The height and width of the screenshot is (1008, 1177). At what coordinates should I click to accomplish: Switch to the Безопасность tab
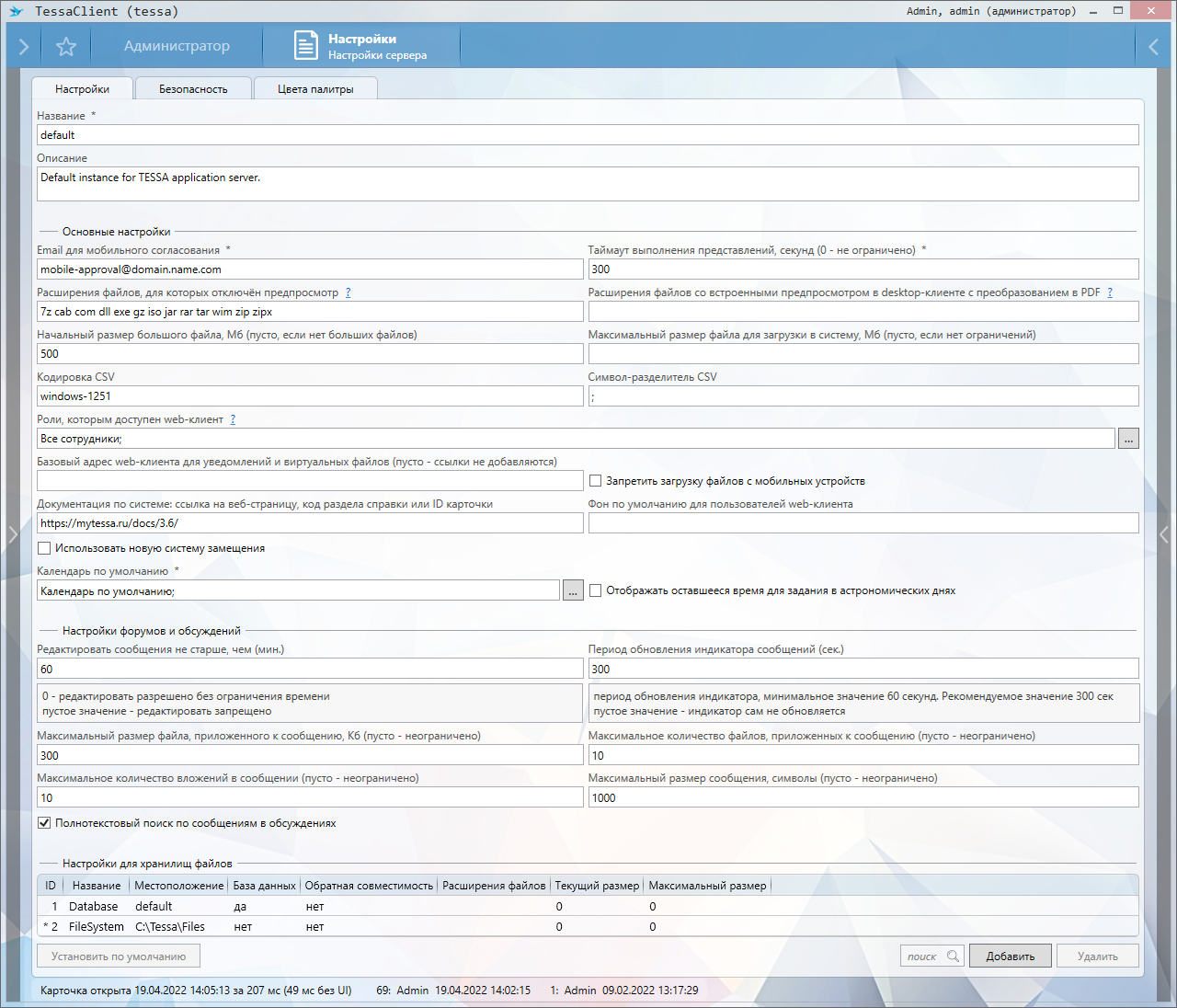[193, 89]
